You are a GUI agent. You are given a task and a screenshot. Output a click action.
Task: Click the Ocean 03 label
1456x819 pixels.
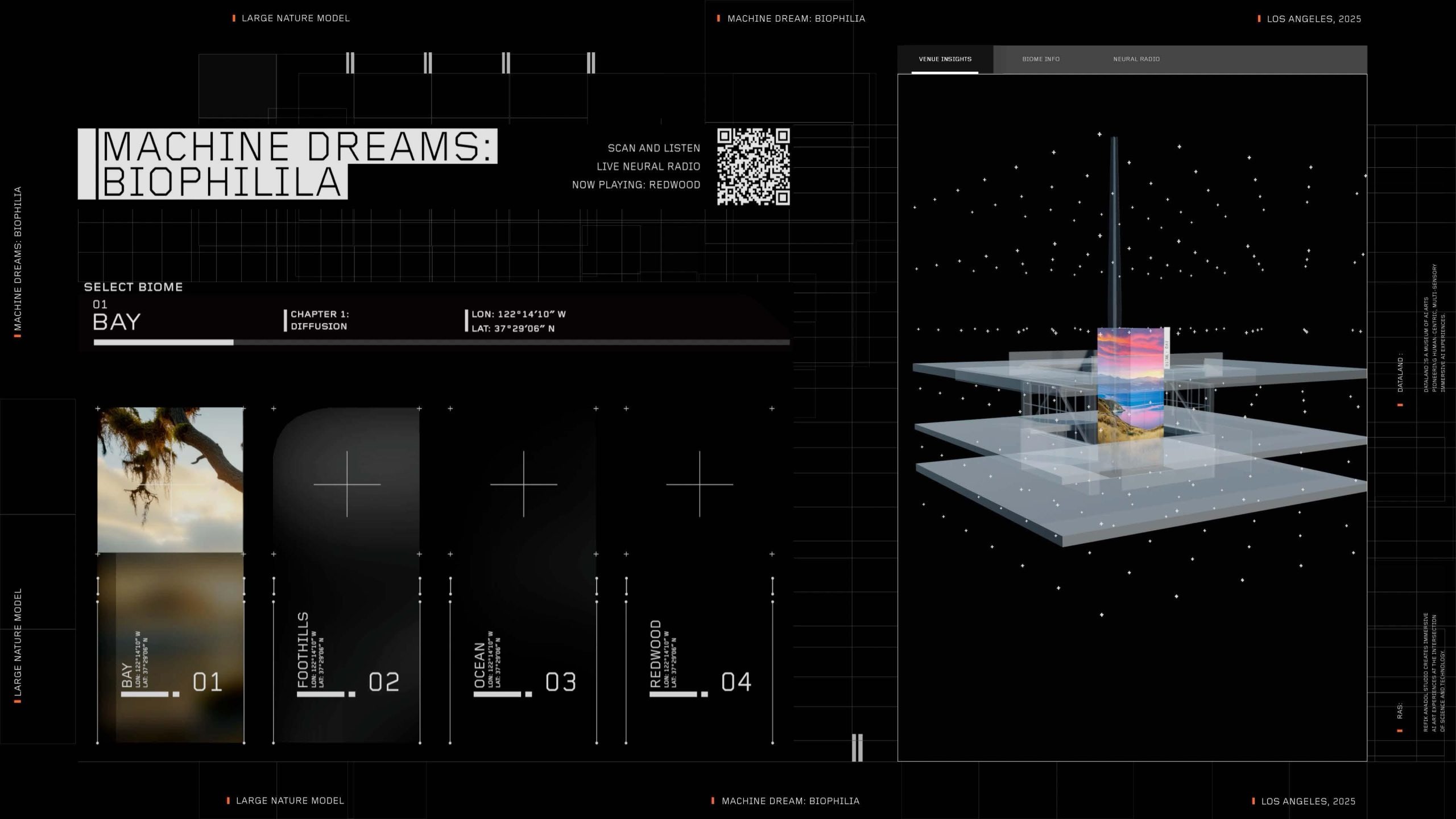pyautogui.click(x=560, y=681)
